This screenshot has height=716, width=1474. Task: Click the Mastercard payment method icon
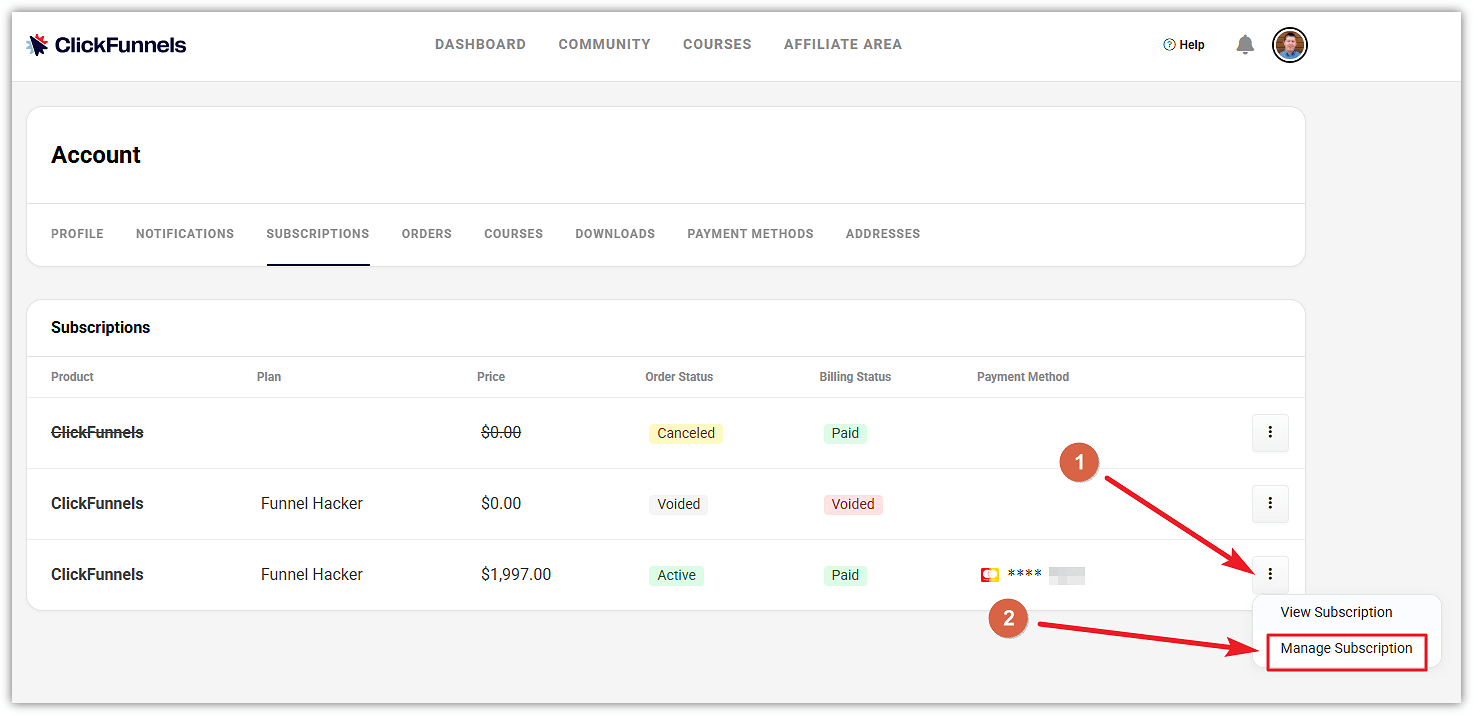click(989, 574)
